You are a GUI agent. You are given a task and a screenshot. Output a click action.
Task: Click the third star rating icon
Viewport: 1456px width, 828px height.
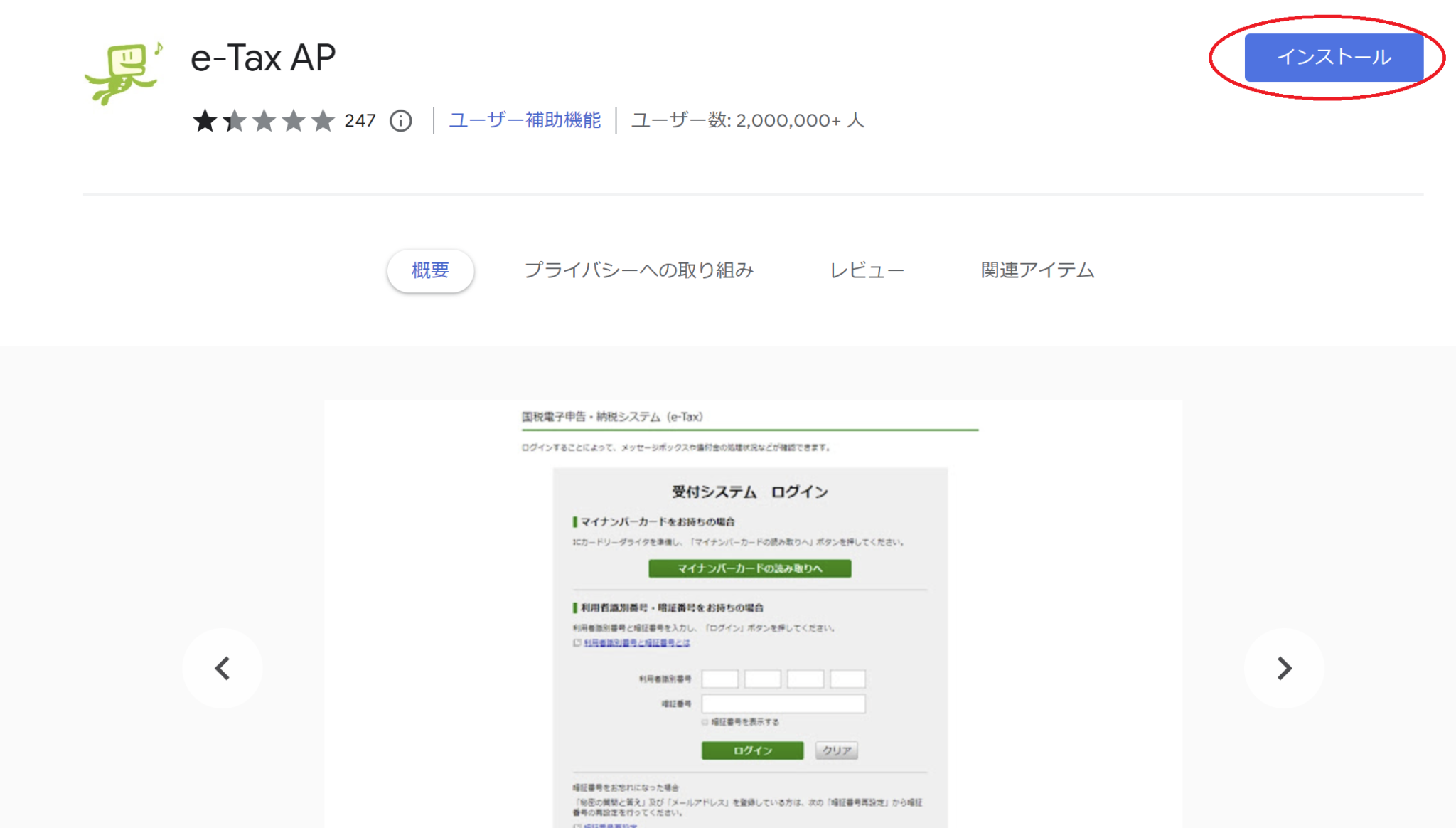click(264, 121)
